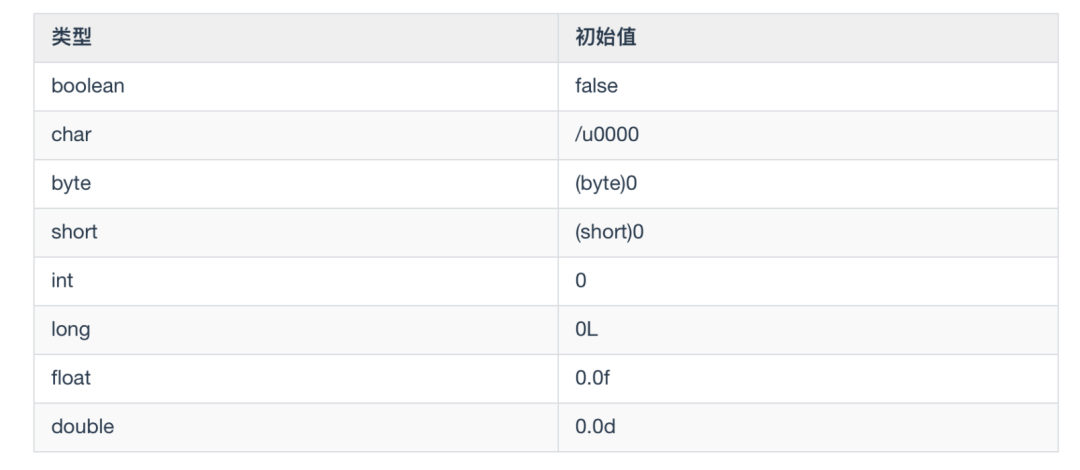Click the 初始值 column header
Image resolution: width=1080 pixels, height=470 pixels.
tap(606, 38)
